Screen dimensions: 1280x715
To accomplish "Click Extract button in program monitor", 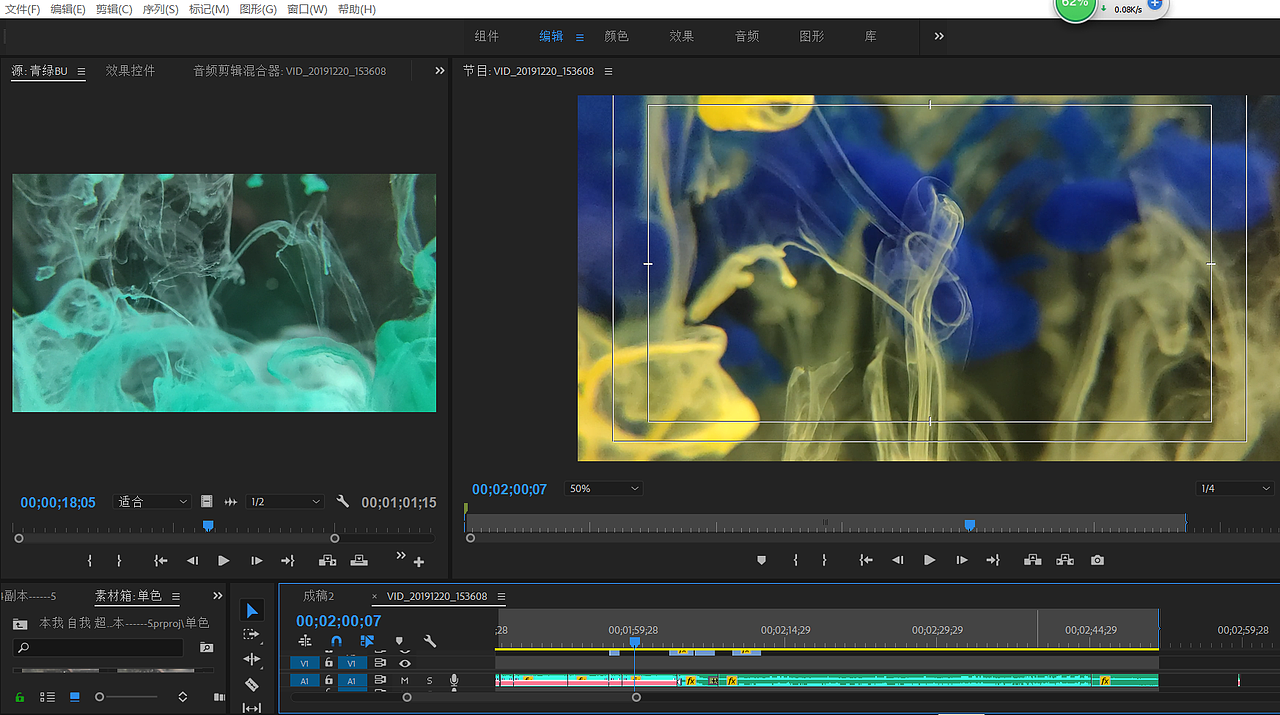I will 1065,560.
